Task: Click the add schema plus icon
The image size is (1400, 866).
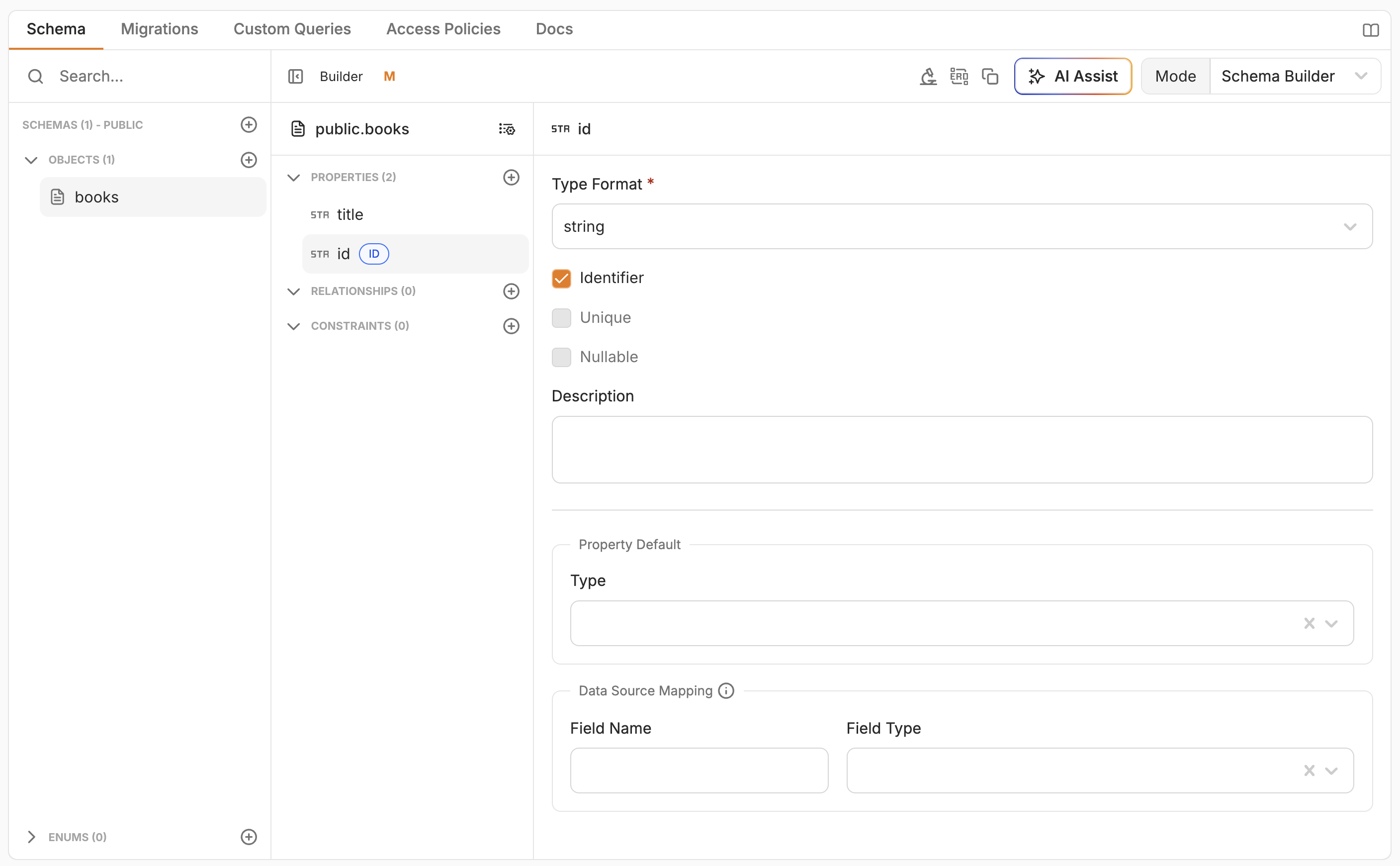Action: point(249,125)
